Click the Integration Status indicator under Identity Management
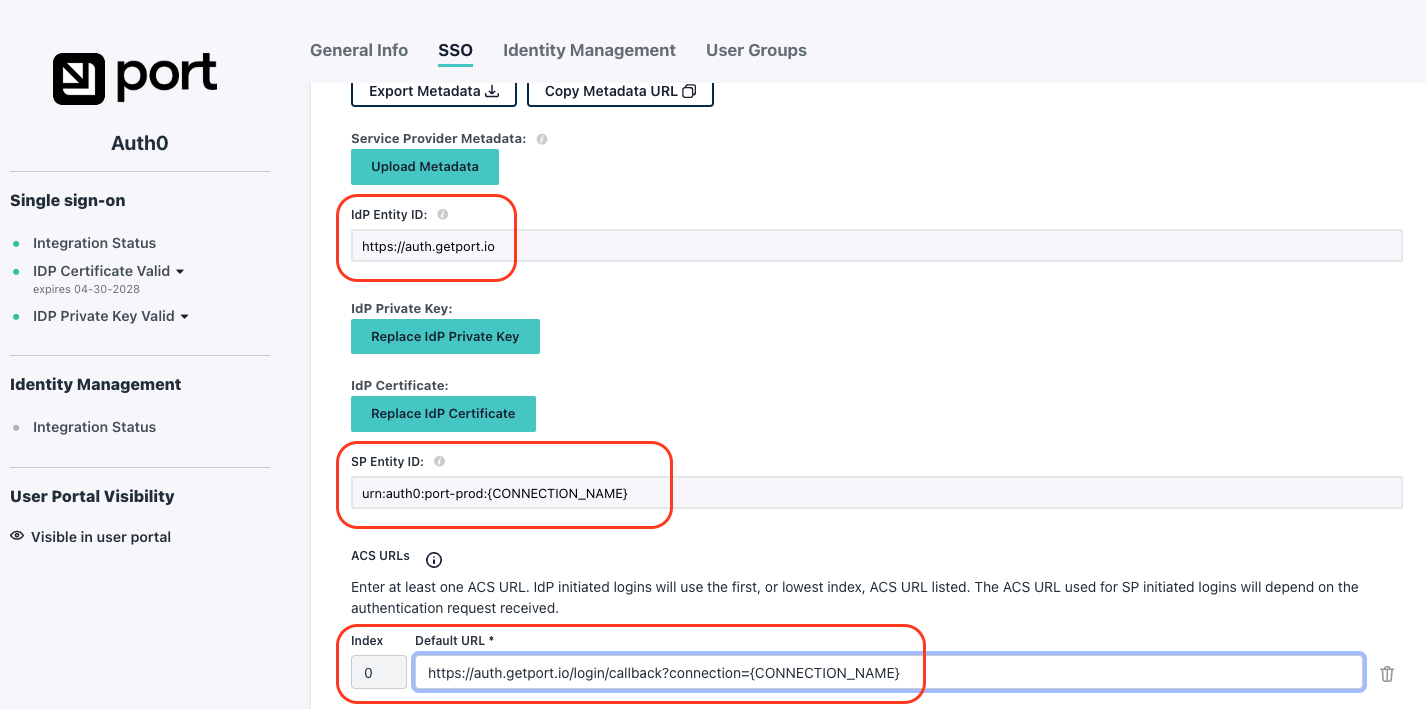The width and height of the screenshot is (1426, 709). pos(94,427)
